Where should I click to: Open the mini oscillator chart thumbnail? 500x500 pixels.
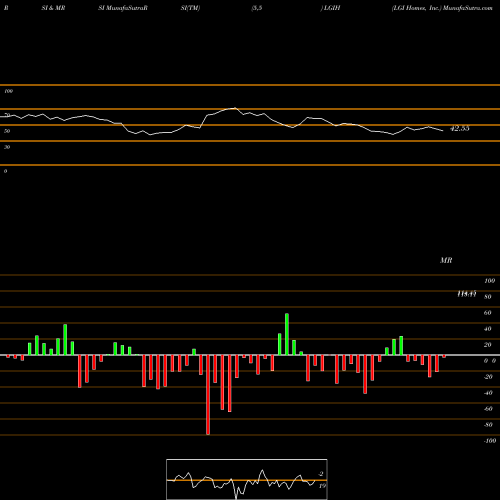click(247, 479)
